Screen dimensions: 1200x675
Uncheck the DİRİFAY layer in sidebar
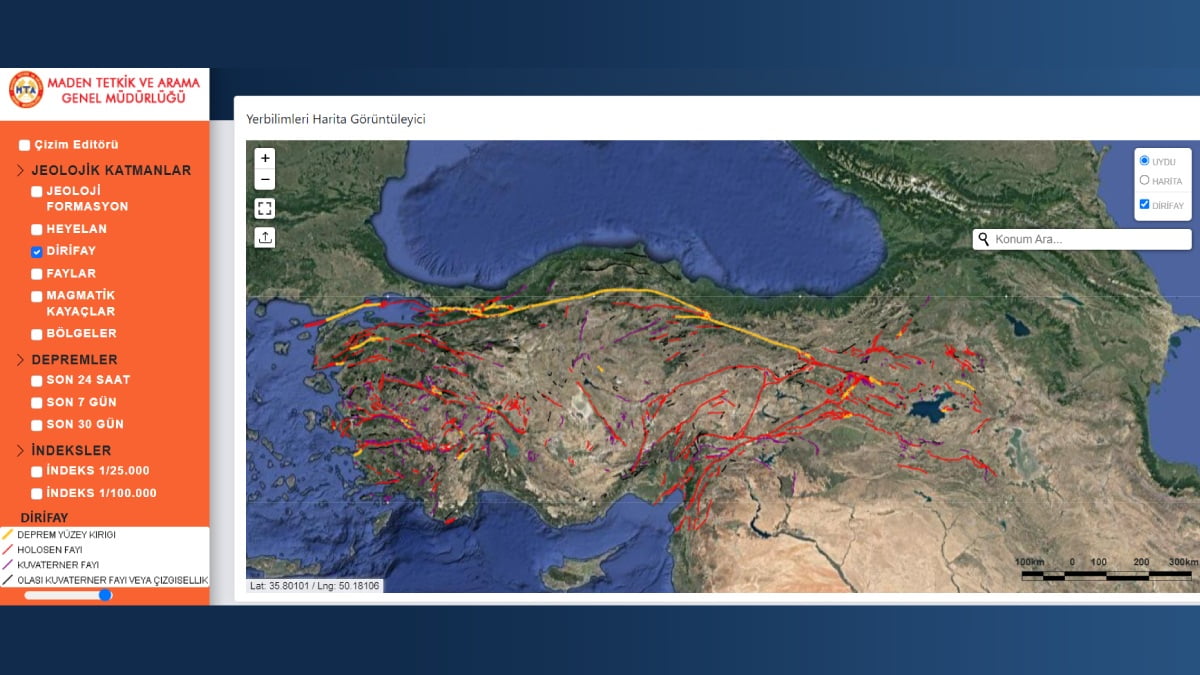[37, 252]
